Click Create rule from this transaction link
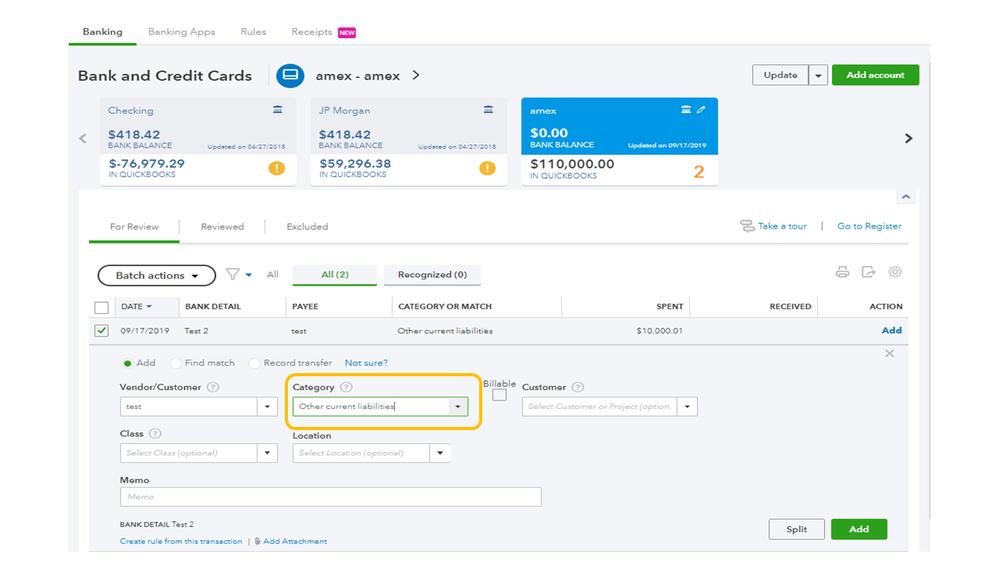Image resolution: width=999 pixels, height=562 pixels. (181, 541)
